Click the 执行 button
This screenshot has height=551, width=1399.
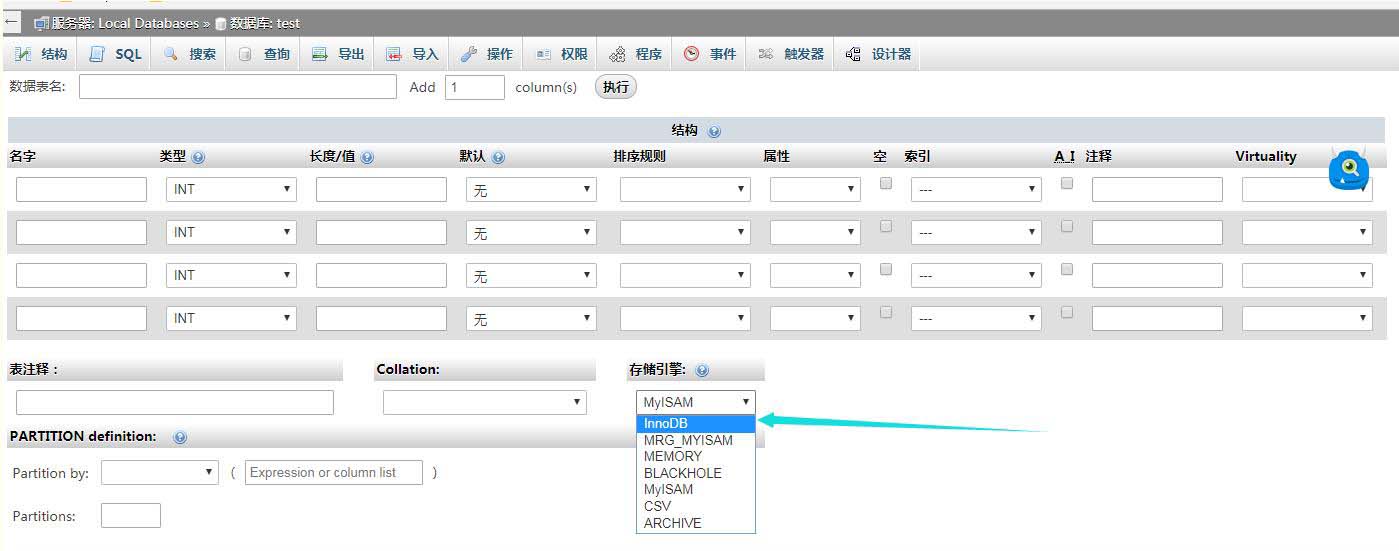point(616,87)
